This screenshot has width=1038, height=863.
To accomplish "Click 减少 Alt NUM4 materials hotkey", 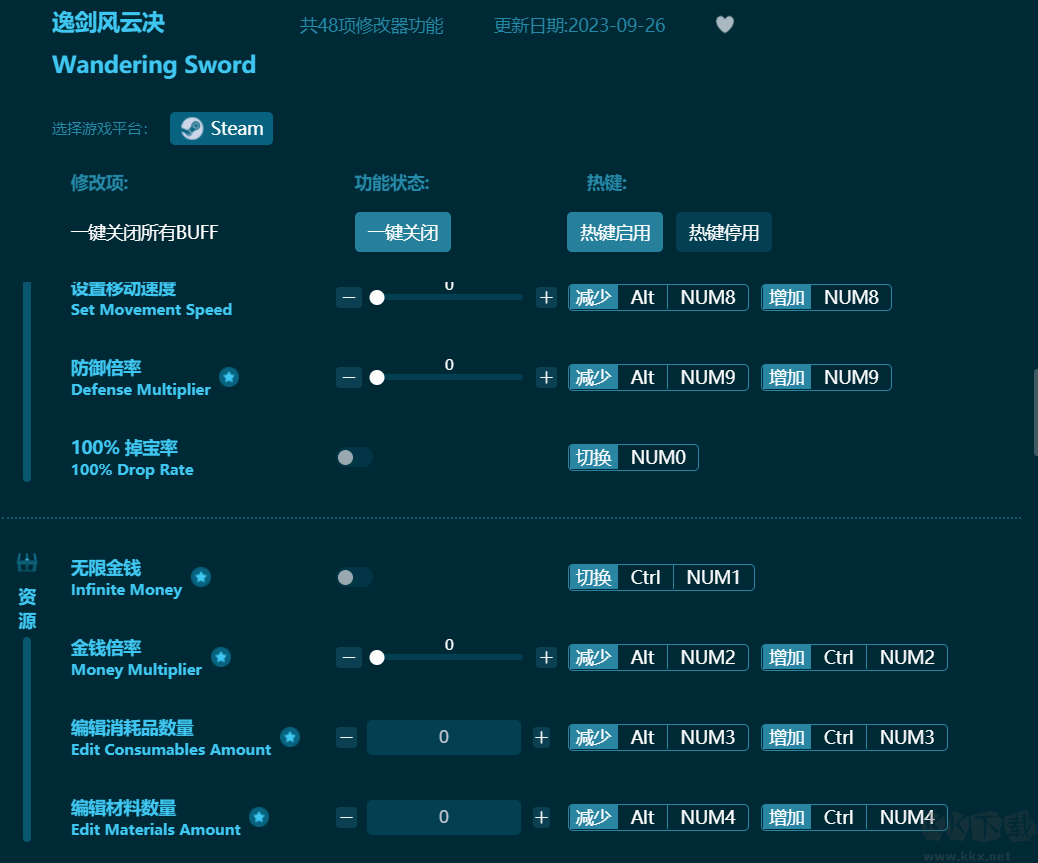I will pos(658,817).
